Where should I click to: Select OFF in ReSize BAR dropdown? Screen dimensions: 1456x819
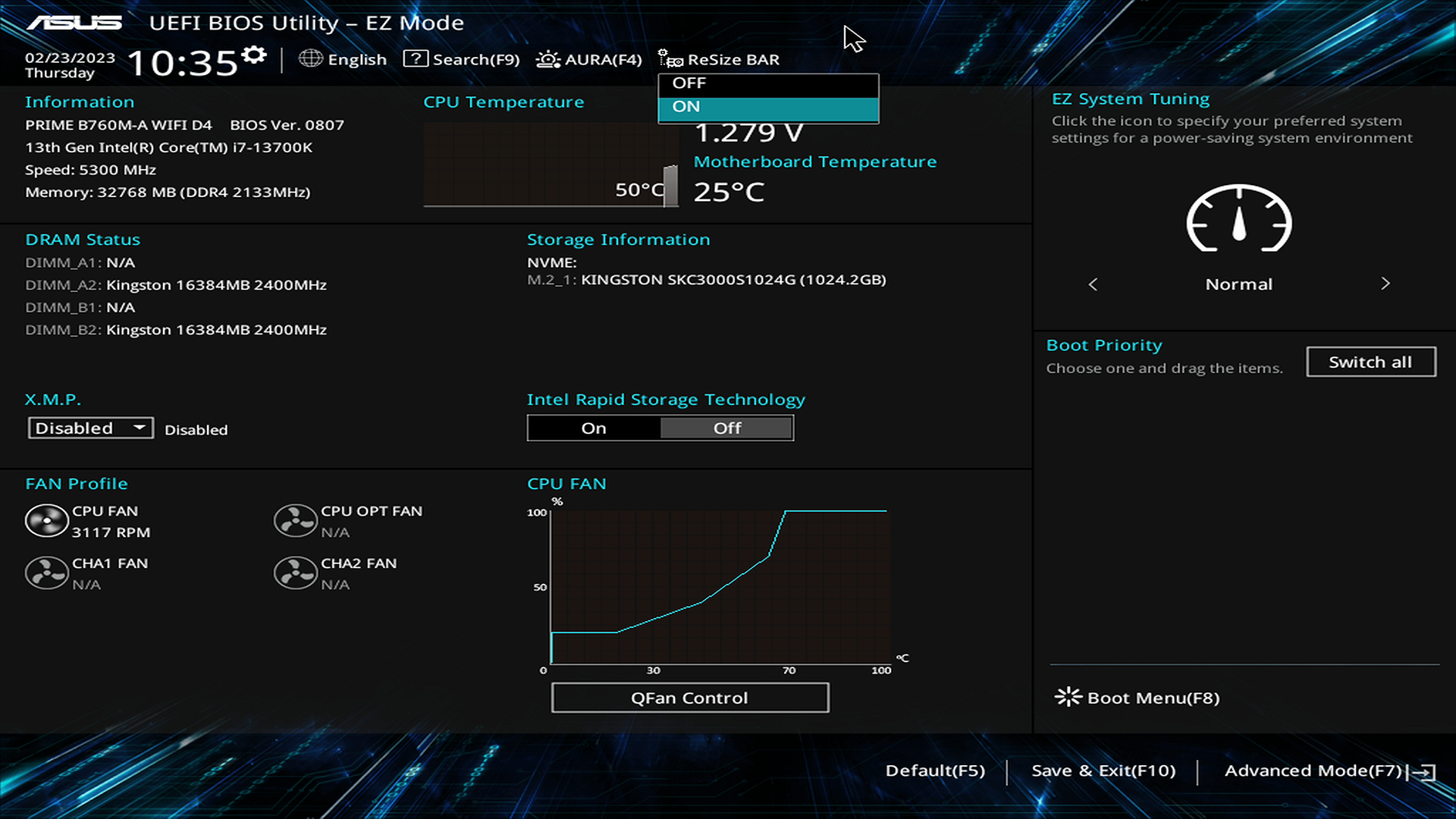767,83
